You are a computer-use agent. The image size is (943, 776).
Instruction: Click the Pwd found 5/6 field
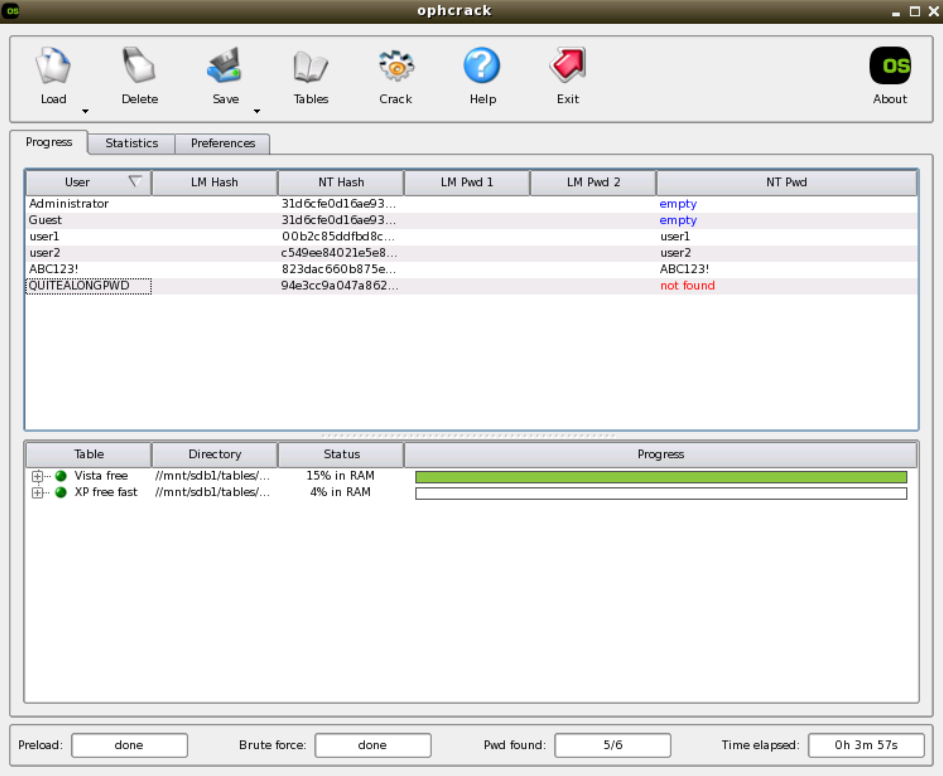612,745
